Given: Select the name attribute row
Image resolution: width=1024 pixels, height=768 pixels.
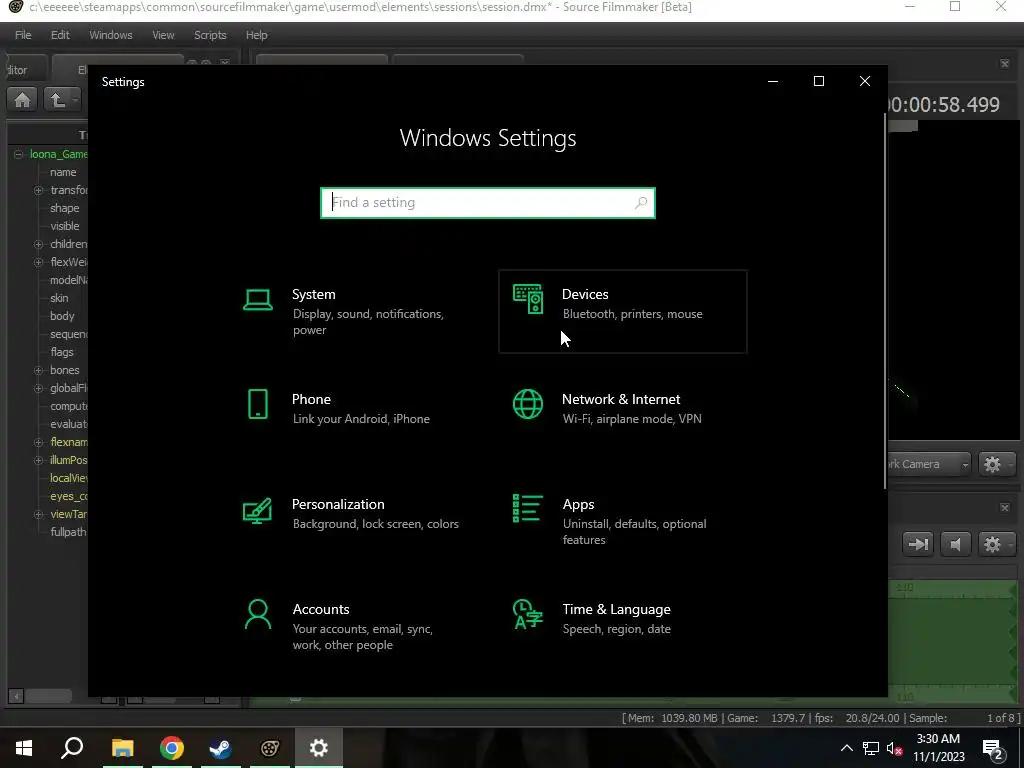Looking at the screenshot, I should (x=63, y=172).
